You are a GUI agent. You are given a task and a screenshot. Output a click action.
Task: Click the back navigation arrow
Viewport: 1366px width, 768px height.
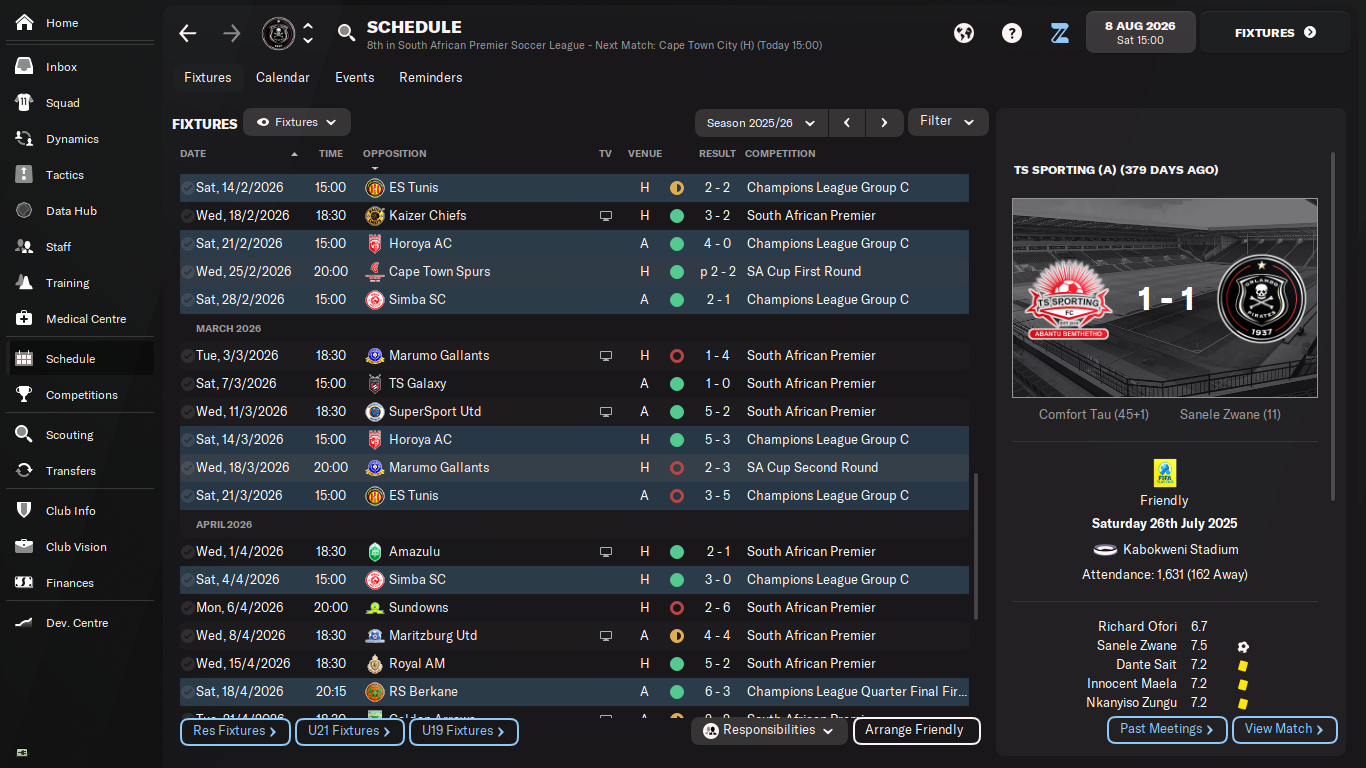pos(188,33)
